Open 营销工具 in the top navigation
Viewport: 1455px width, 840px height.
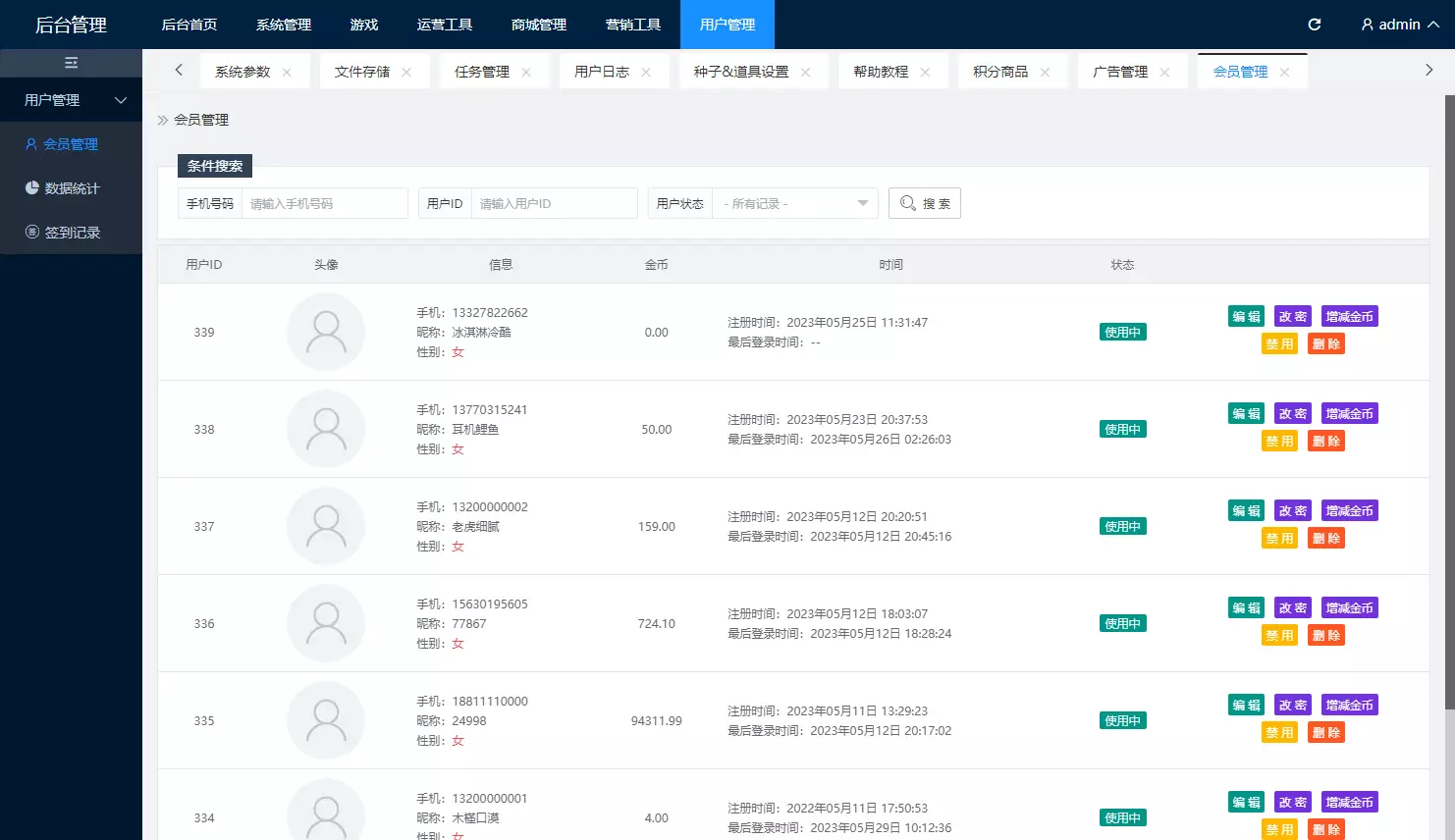coord(633,25)
